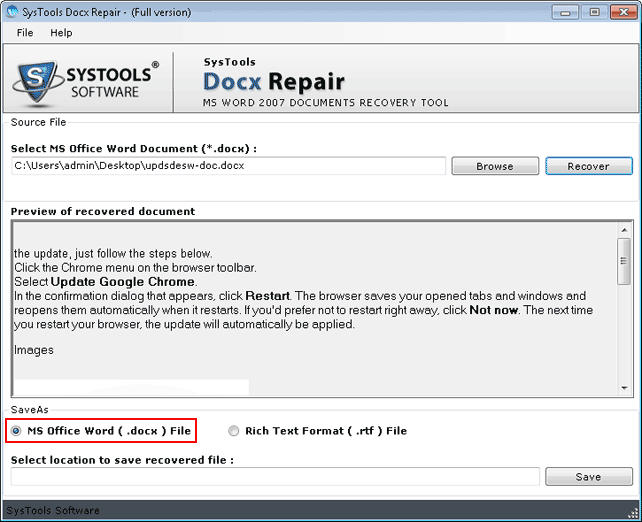Click the source file path field
Viewport: 642px width, 522px height.
pyautogui.click(x=228, y=166)
